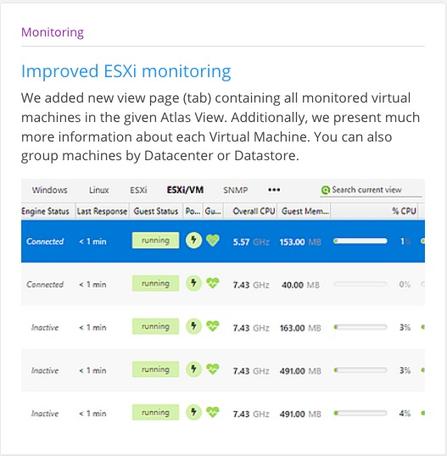The image size is (447, 456).
Task: Select Connected status in the 40.00 MB row
Action: click(45, 284)
